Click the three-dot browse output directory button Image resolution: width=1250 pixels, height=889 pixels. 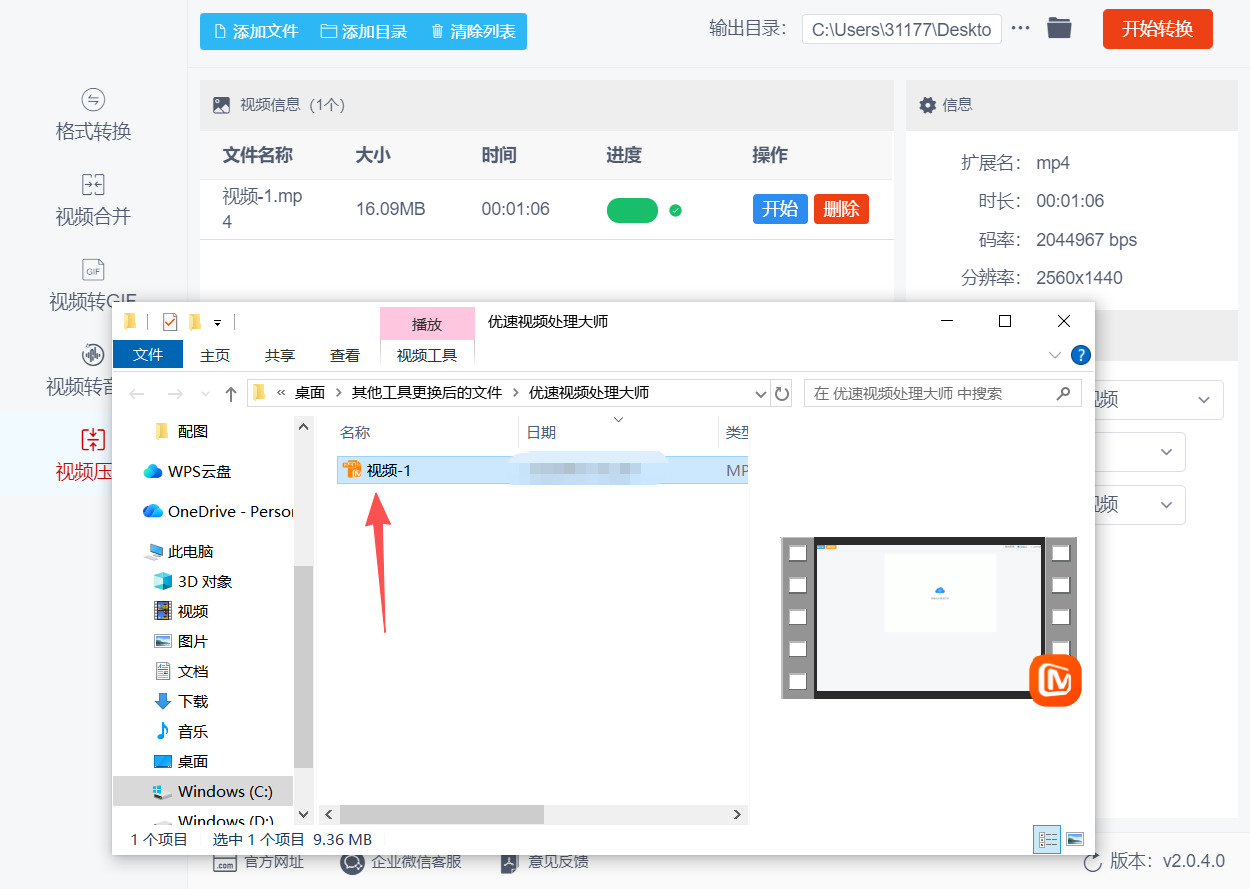1020,28
